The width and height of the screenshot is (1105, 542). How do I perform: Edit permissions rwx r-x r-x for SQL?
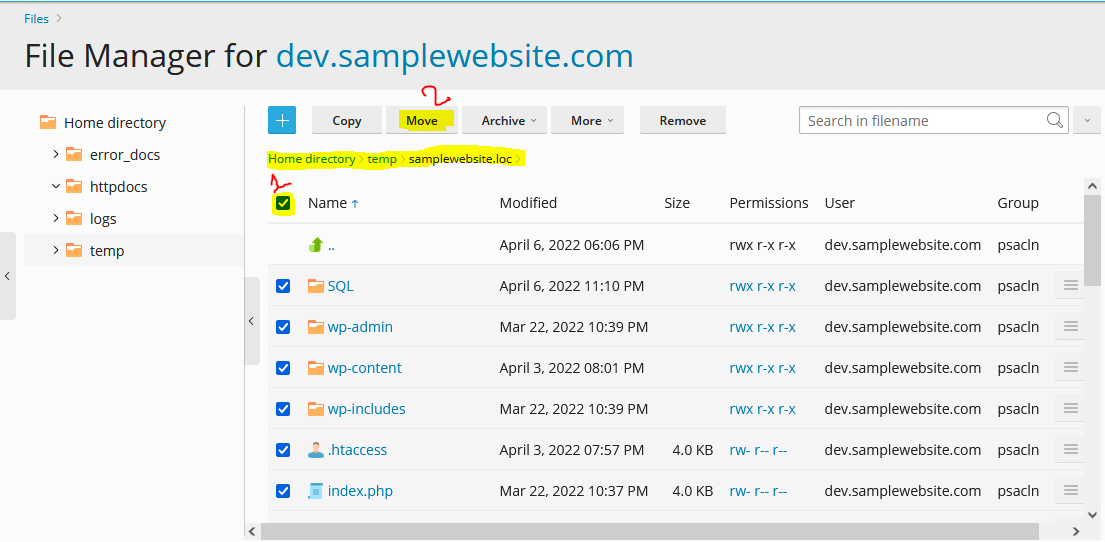[763, 286]
